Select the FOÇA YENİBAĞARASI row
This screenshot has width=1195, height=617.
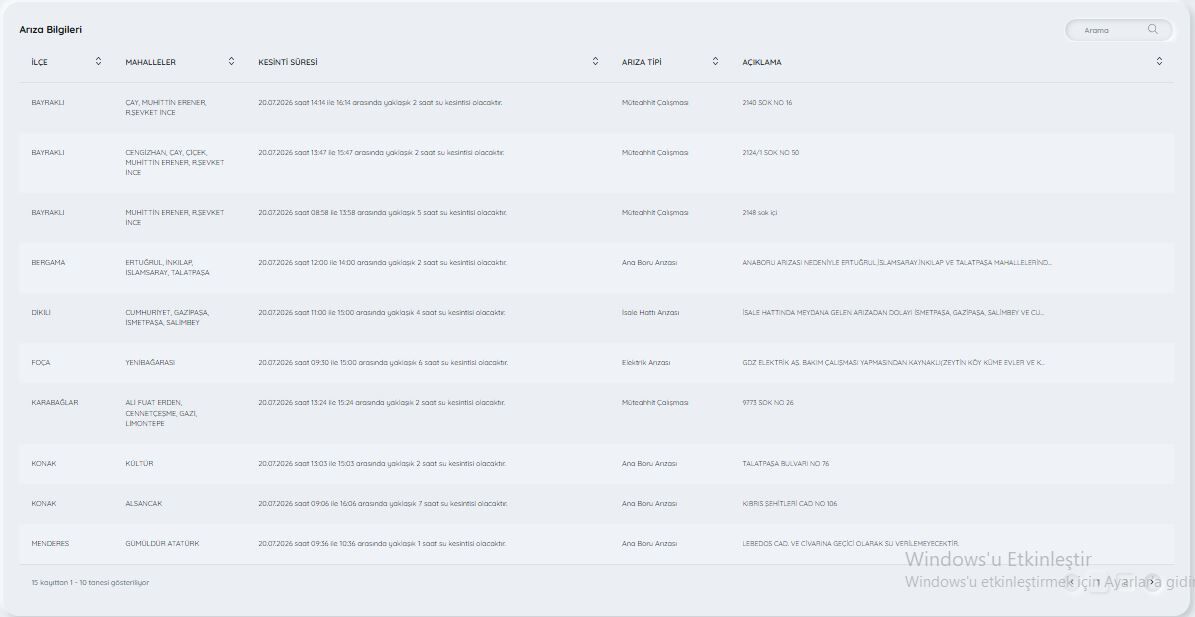pos(597,363)
